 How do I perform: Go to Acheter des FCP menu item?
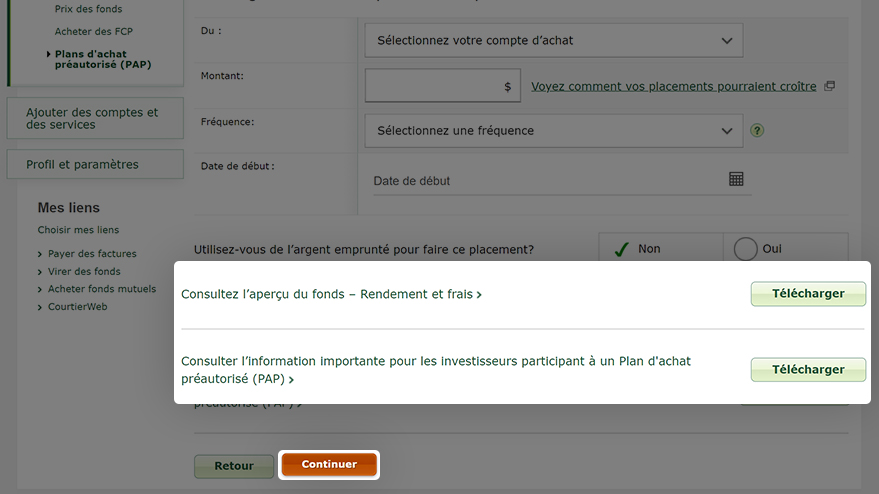click(x=94, y=31)
